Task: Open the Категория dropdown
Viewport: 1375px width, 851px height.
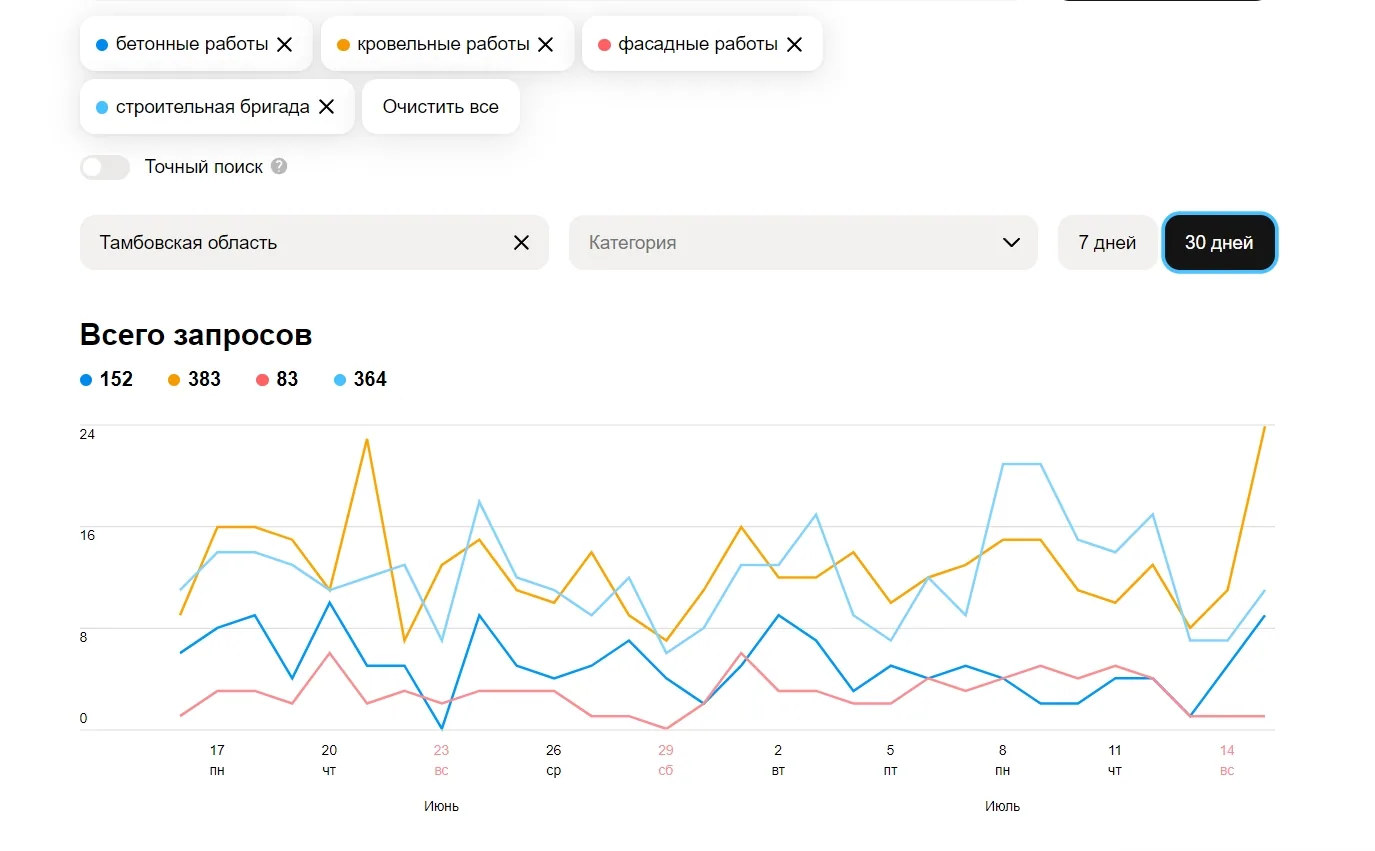Action: [803, 242]
